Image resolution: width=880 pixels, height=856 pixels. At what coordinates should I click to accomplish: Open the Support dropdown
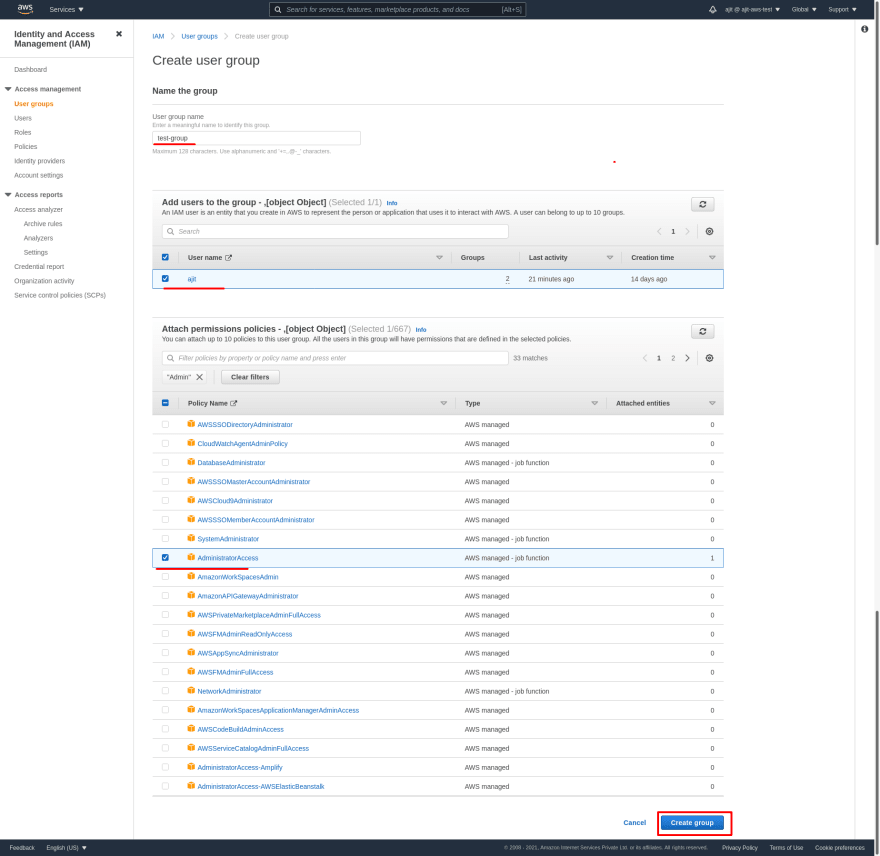(842, 10)
